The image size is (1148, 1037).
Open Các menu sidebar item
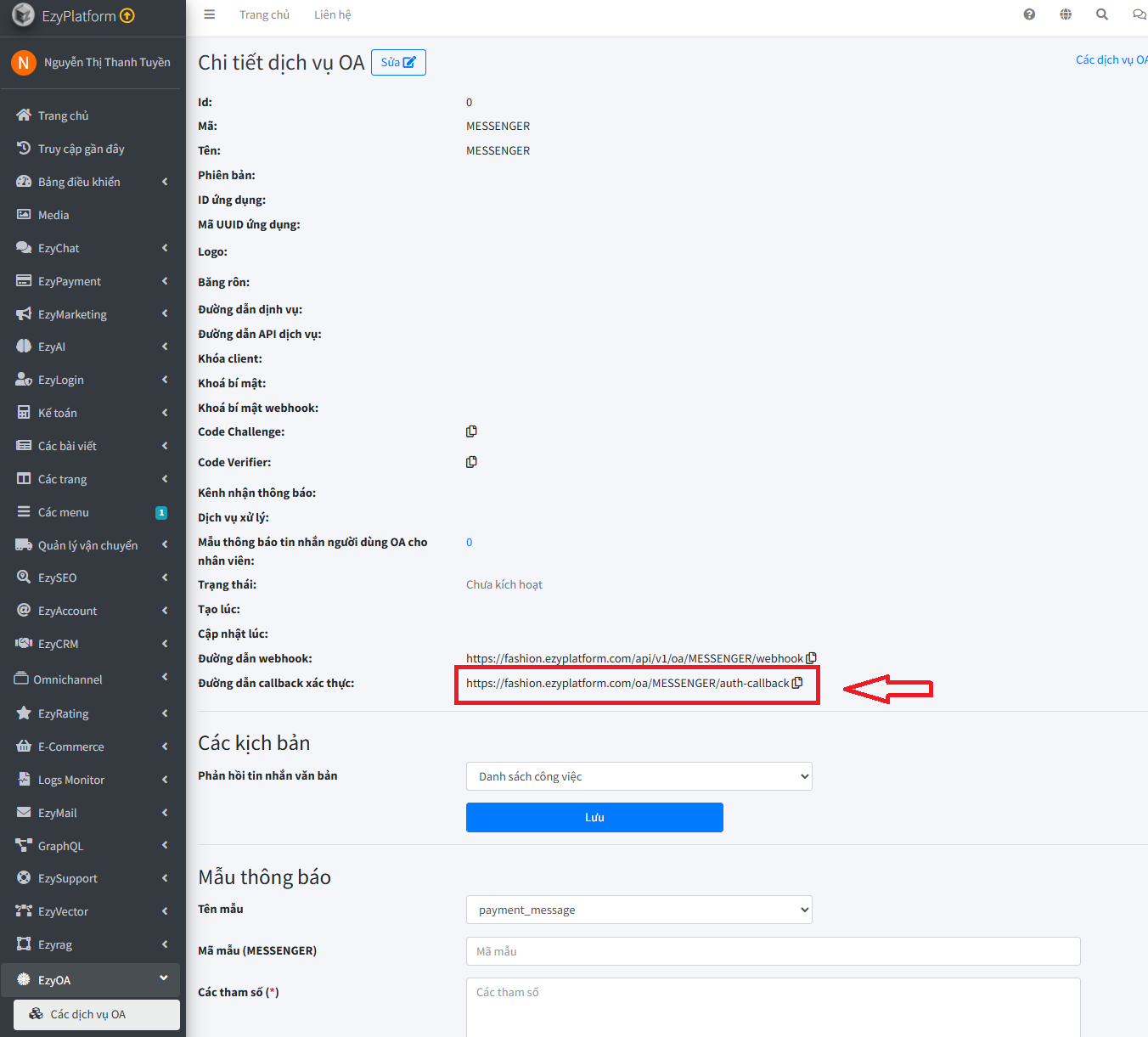pyautogui.click(x=91, y=512)
